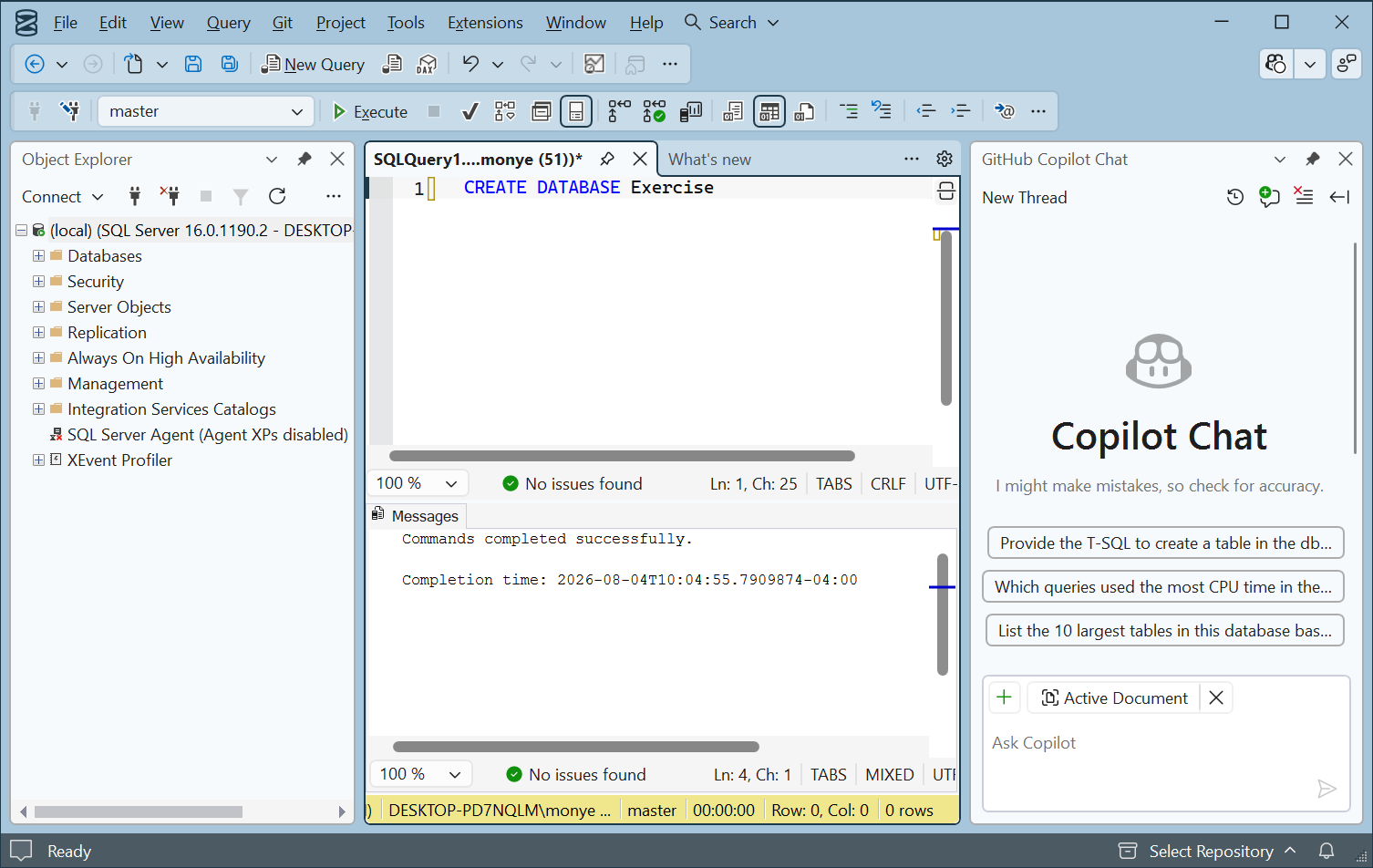
Task: Display the Estimated Execution Plan
Action: [x=505, y=111]
